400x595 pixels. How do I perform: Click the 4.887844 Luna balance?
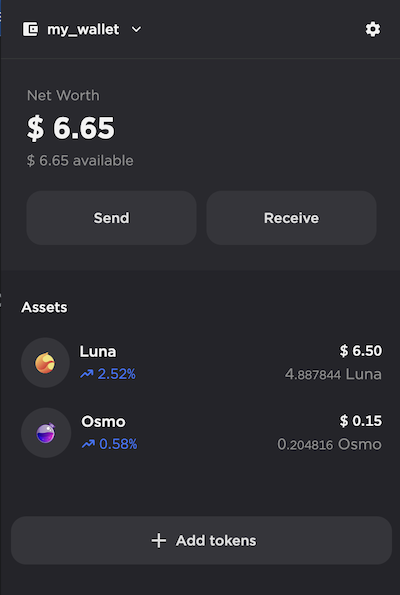pyautogui.click(x=333, y=375)
